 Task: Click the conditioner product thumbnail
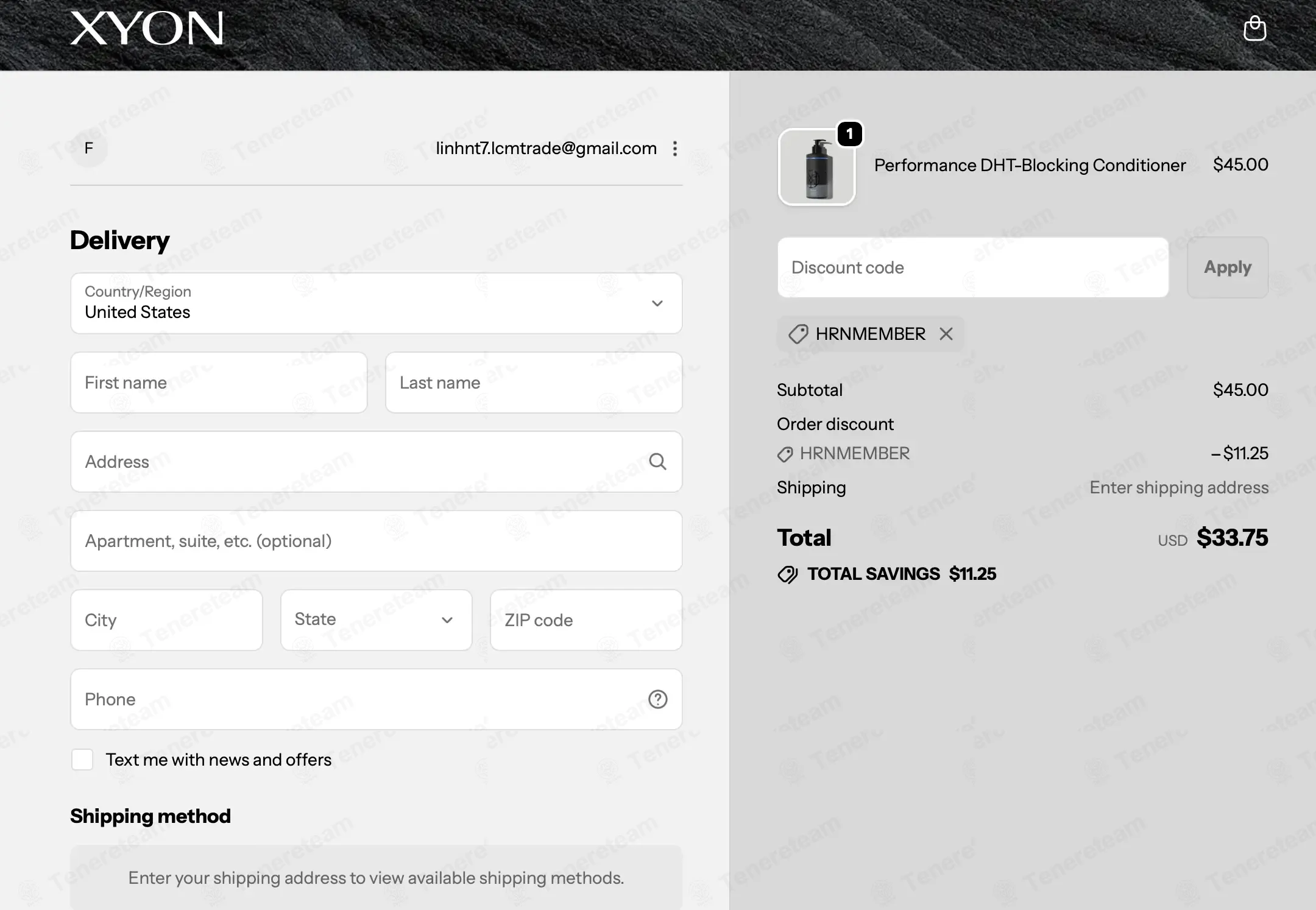click(816, 167)
